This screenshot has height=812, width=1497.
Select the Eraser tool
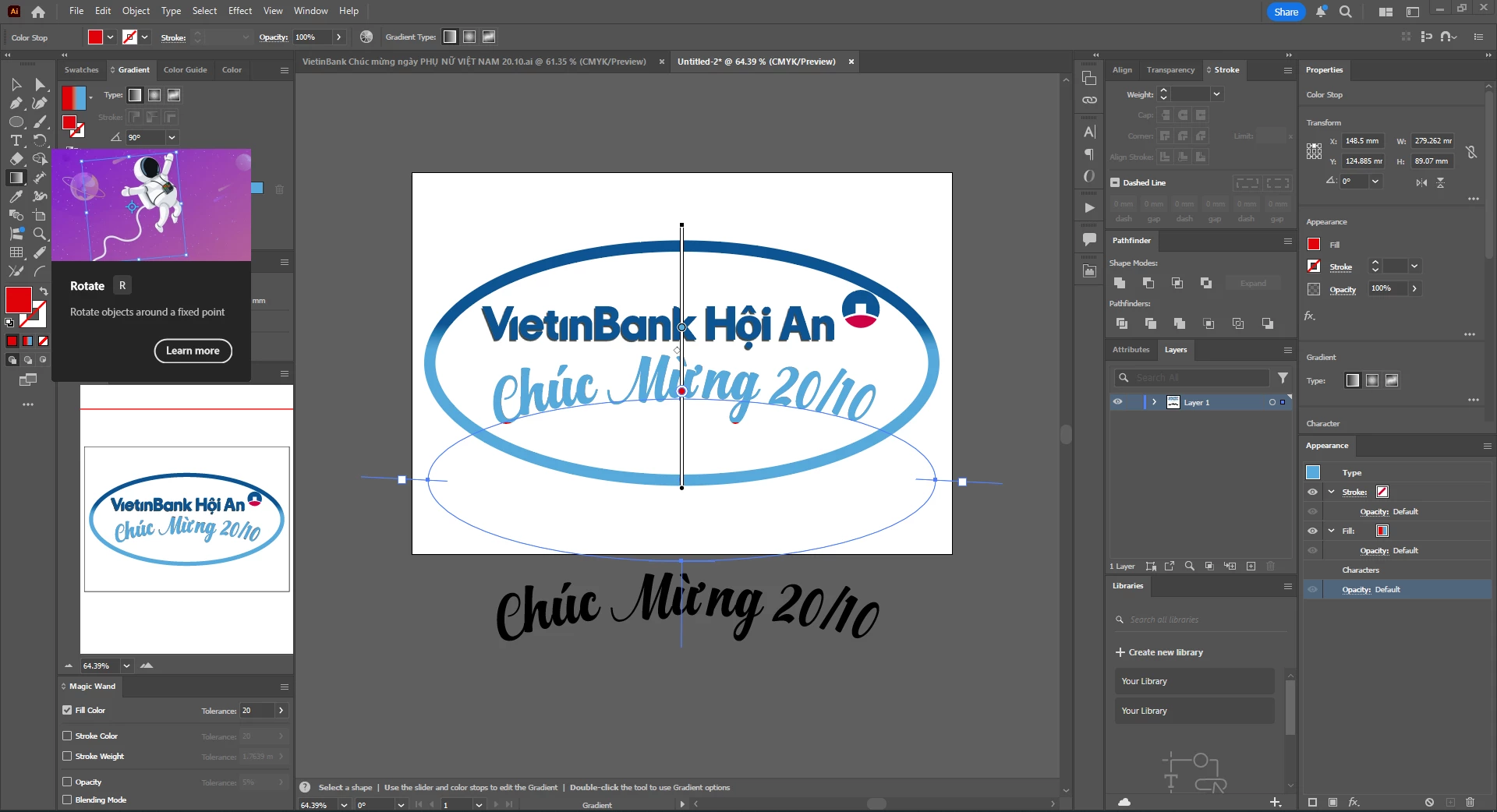point(16,159)
